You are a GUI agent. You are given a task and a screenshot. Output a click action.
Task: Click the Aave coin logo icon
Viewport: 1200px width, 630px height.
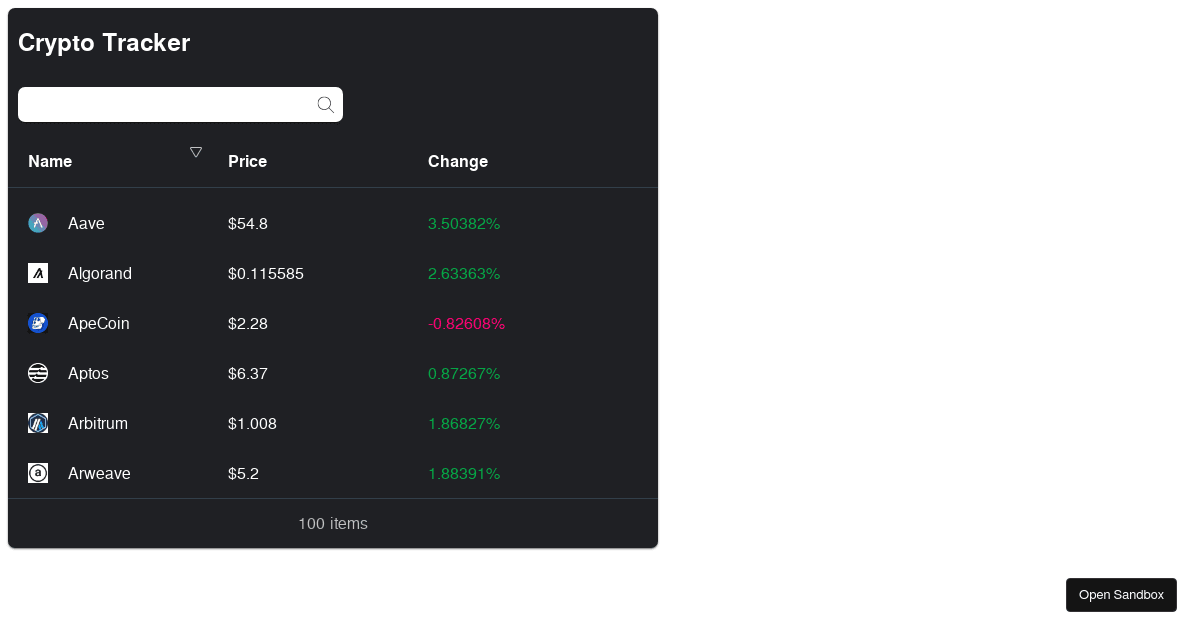(38, 223)
